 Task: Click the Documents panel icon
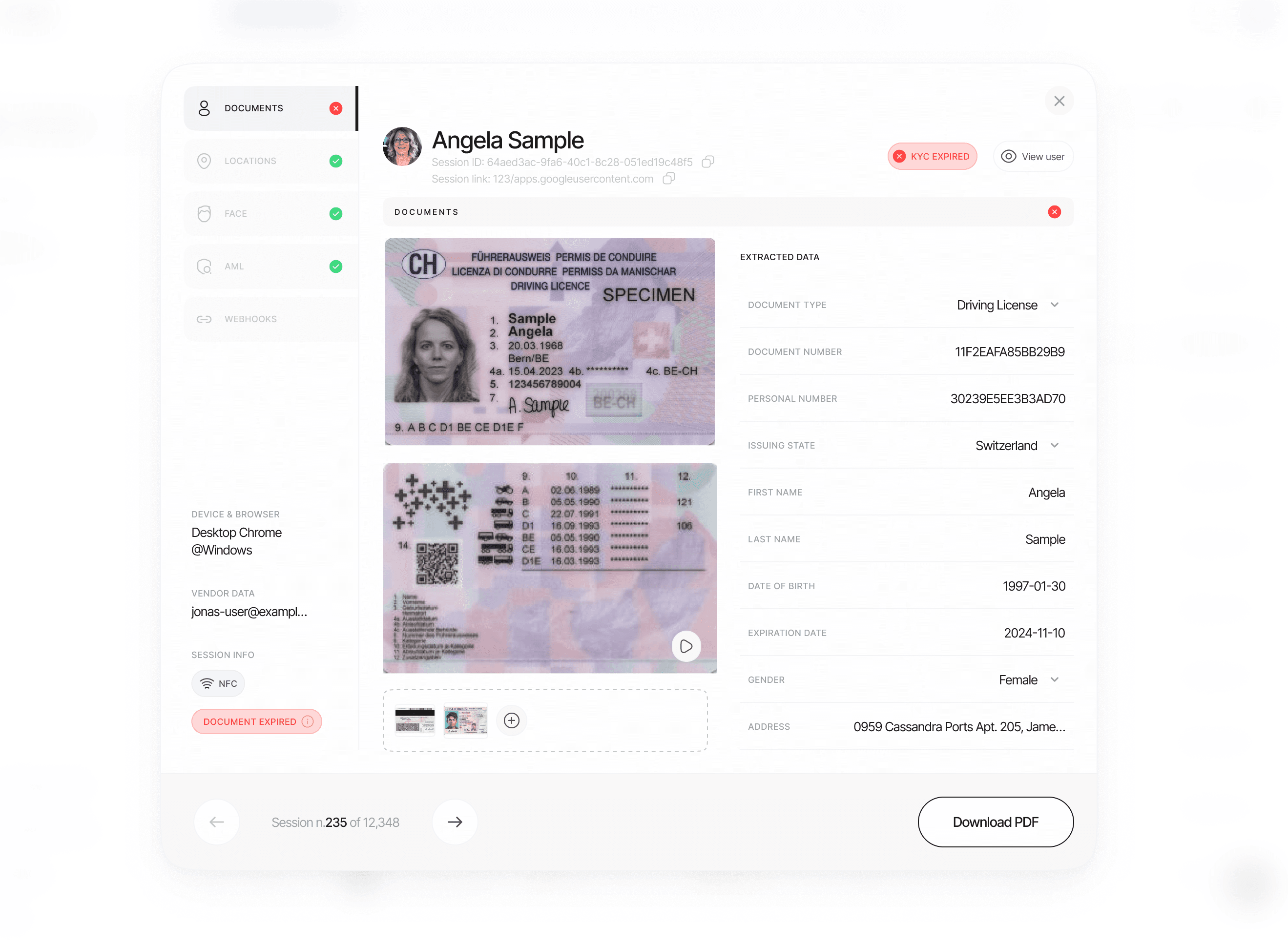click(x=203, y=108)
